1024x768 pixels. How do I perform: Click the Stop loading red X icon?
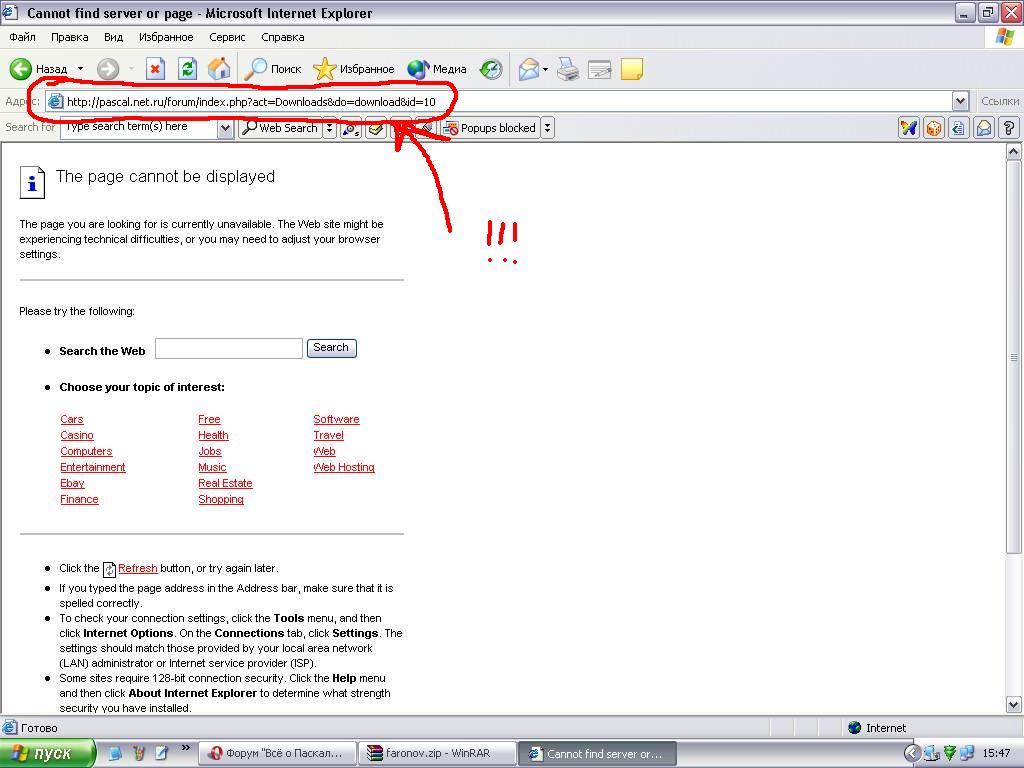pyautogui.click(x=155, y=69)
